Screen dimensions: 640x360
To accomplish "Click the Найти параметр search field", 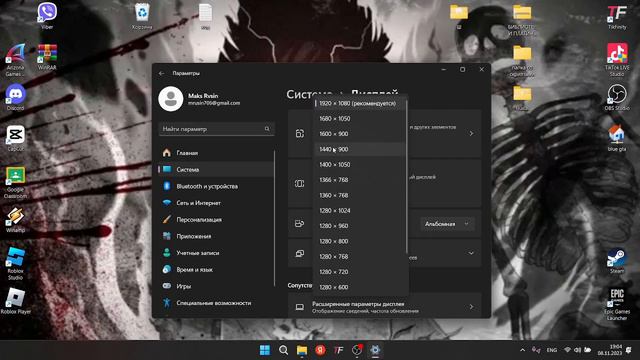I will [216, 129].
